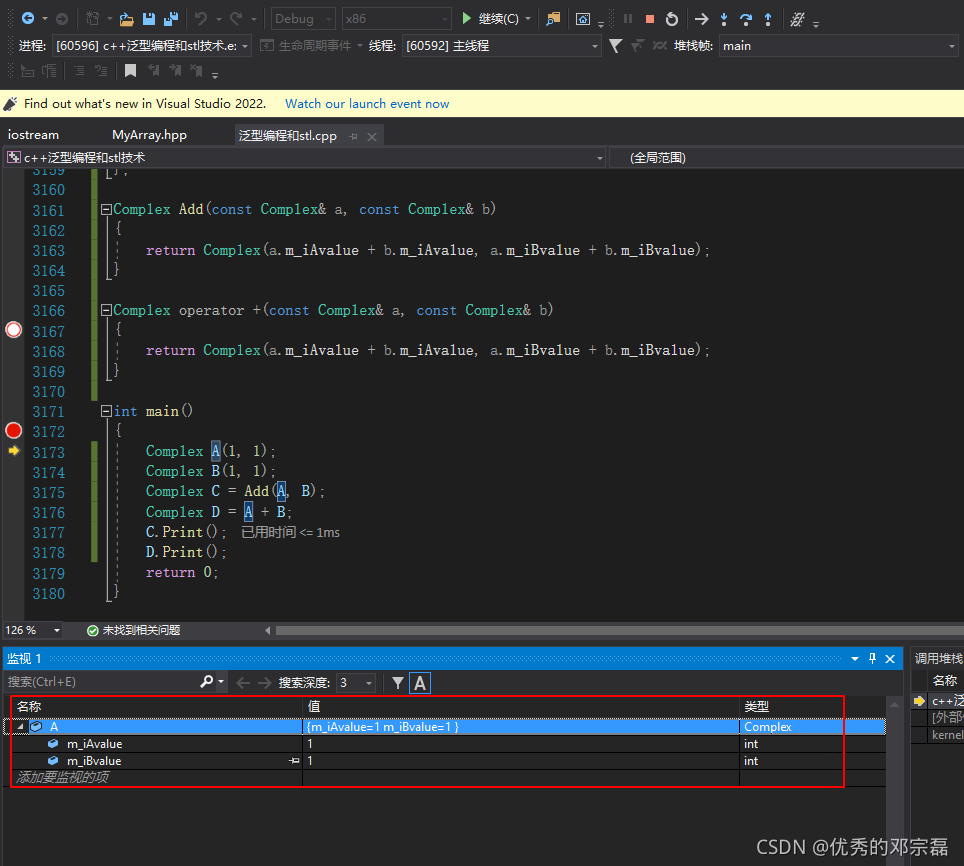Pin the m_iBvalue watch value
Image resolution: width=964 pixels, height=866 pixels.
click(294, 761)
